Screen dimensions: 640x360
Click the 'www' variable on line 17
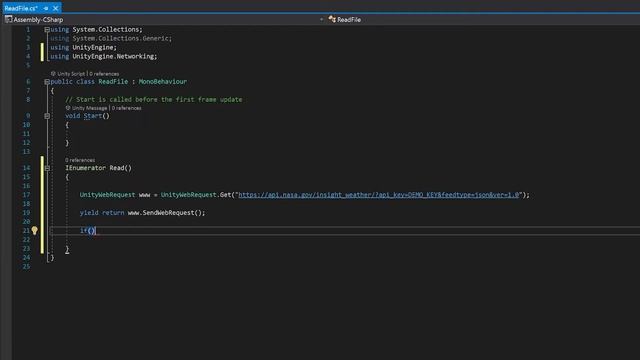point(144,195)
